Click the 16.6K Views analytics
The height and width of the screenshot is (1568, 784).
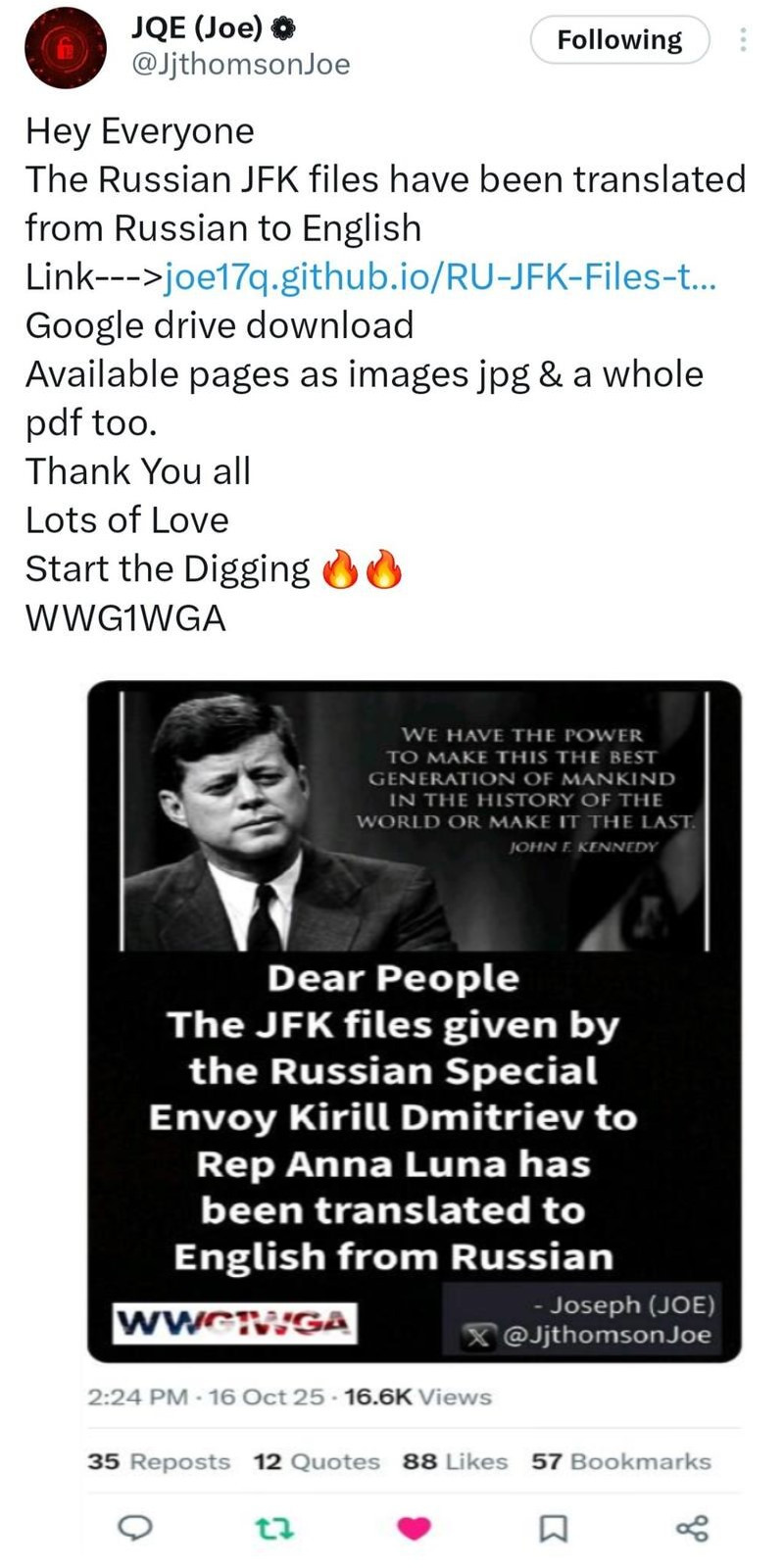(418, 1396)
